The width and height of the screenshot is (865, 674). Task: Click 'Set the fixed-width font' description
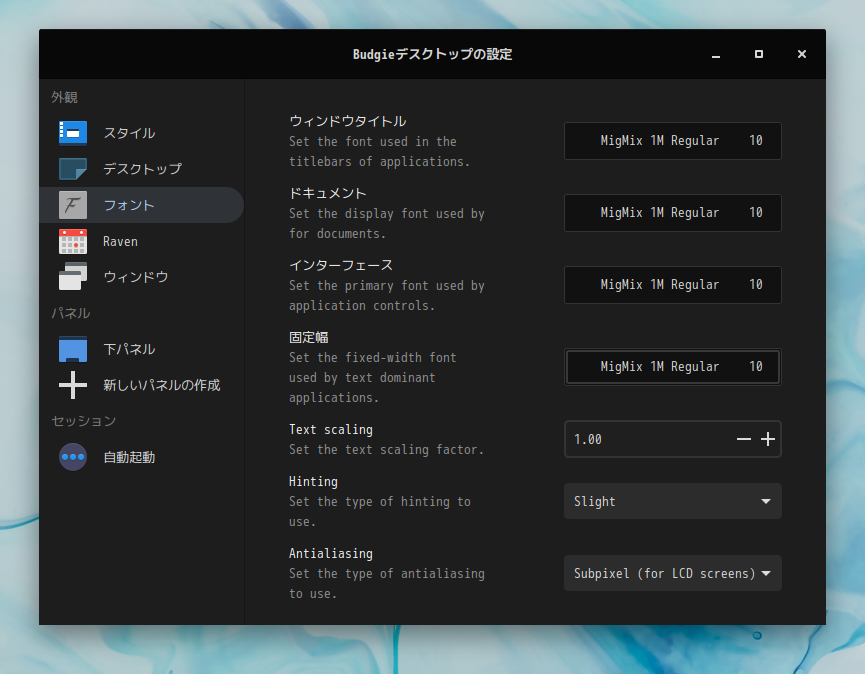(373, 358)
